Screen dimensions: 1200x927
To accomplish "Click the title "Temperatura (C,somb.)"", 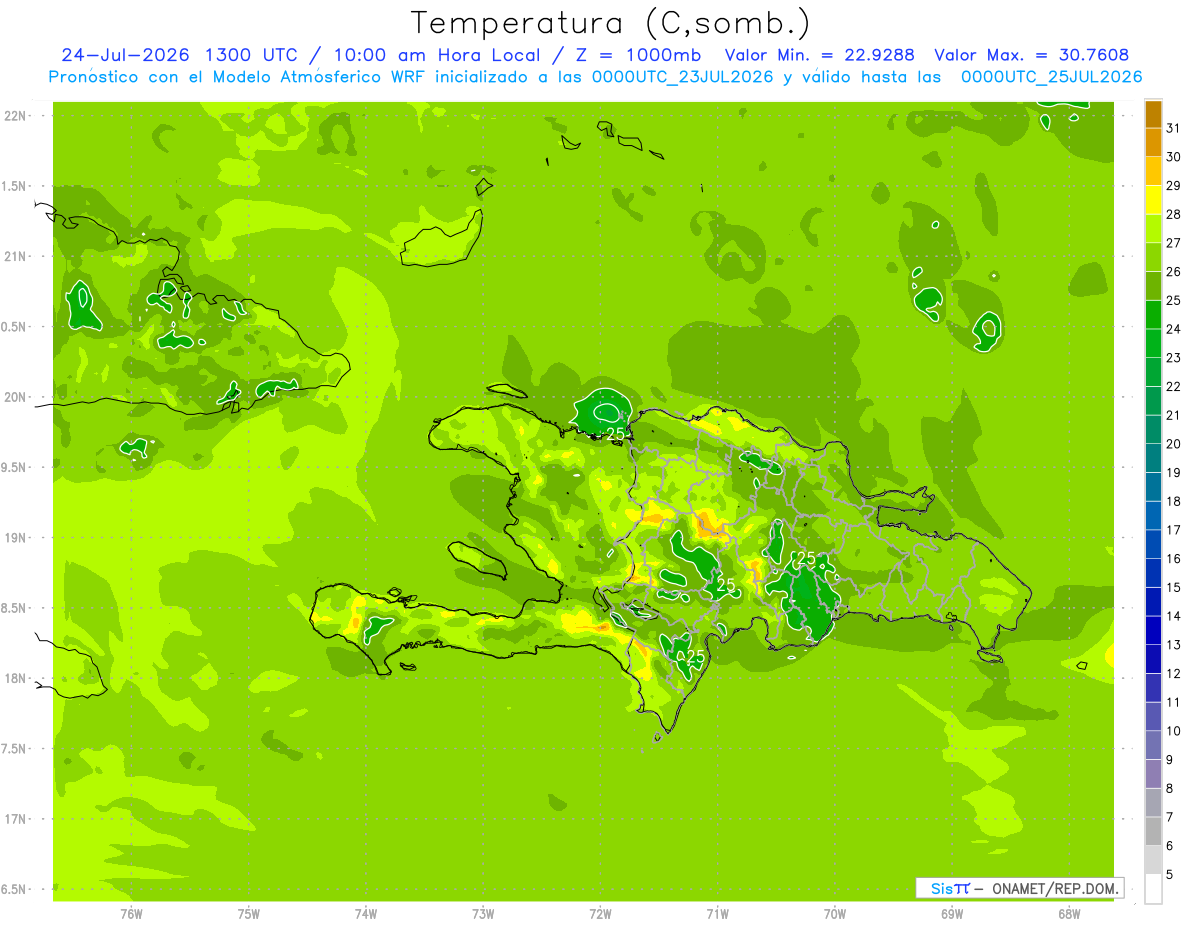I will click(x=611, y=23).
